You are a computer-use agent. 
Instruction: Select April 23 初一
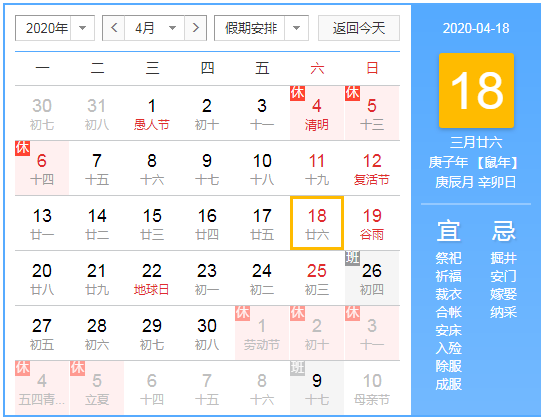pos(207,278)
